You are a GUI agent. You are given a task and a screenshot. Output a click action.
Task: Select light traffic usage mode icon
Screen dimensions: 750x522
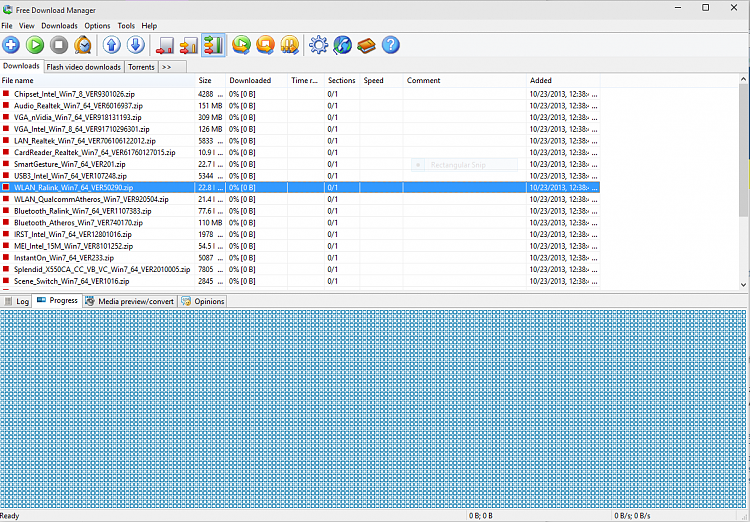[165, 45]
